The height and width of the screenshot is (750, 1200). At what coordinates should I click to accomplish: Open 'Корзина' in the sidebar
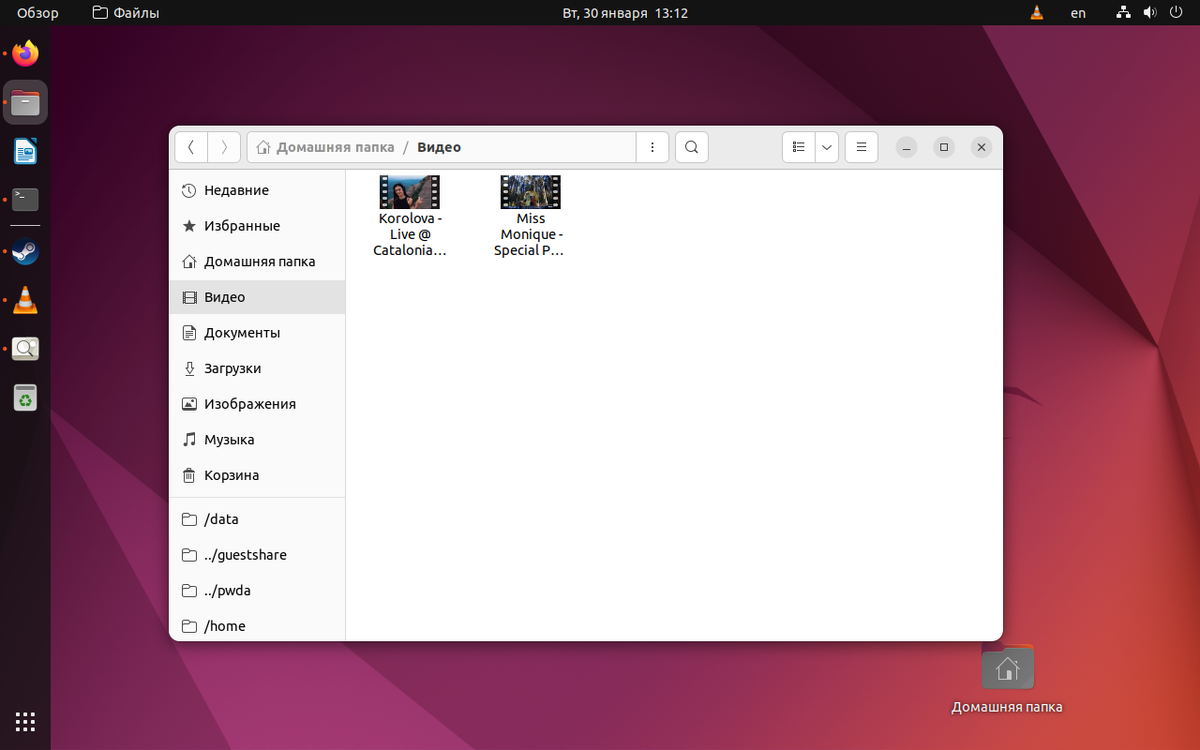(x=257, y=475)
